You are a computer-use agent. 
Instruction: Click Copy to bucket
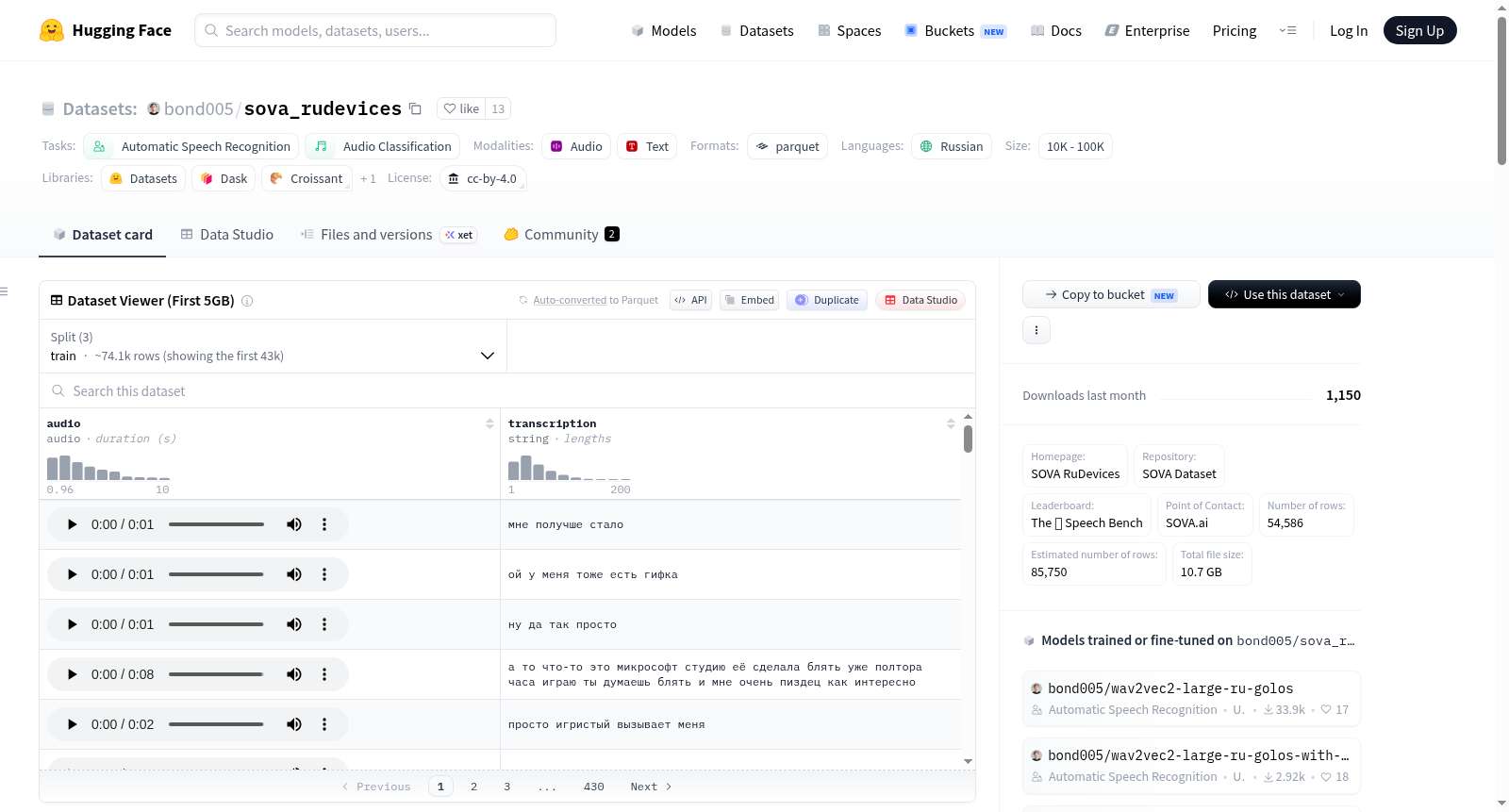coord(1111,294)
